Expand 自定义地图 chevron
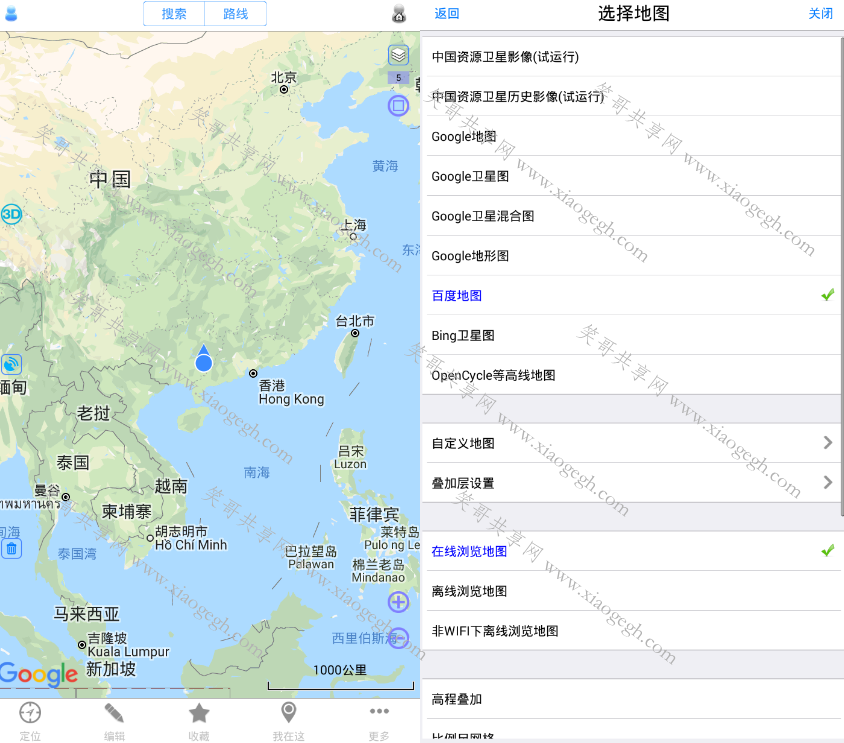Screen dimensions: 844x743 pos(828,443)
